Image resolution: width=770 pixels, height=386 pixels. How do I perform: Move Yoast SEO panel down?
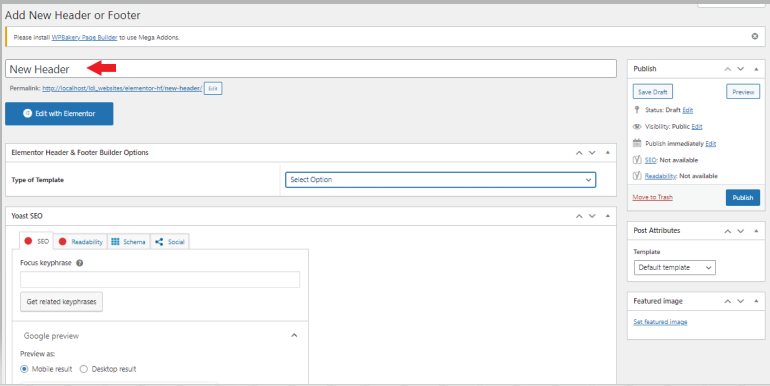coord(592,216)
